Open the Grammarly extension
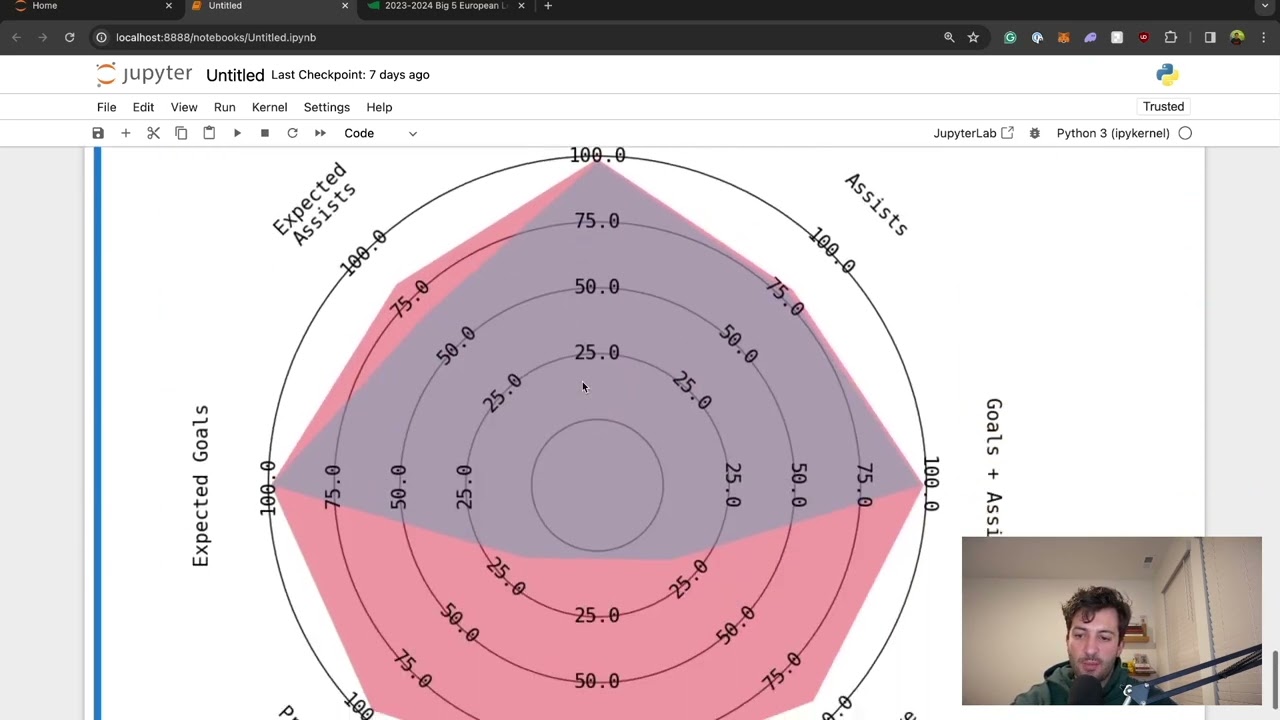 [x=1010, y=37]
